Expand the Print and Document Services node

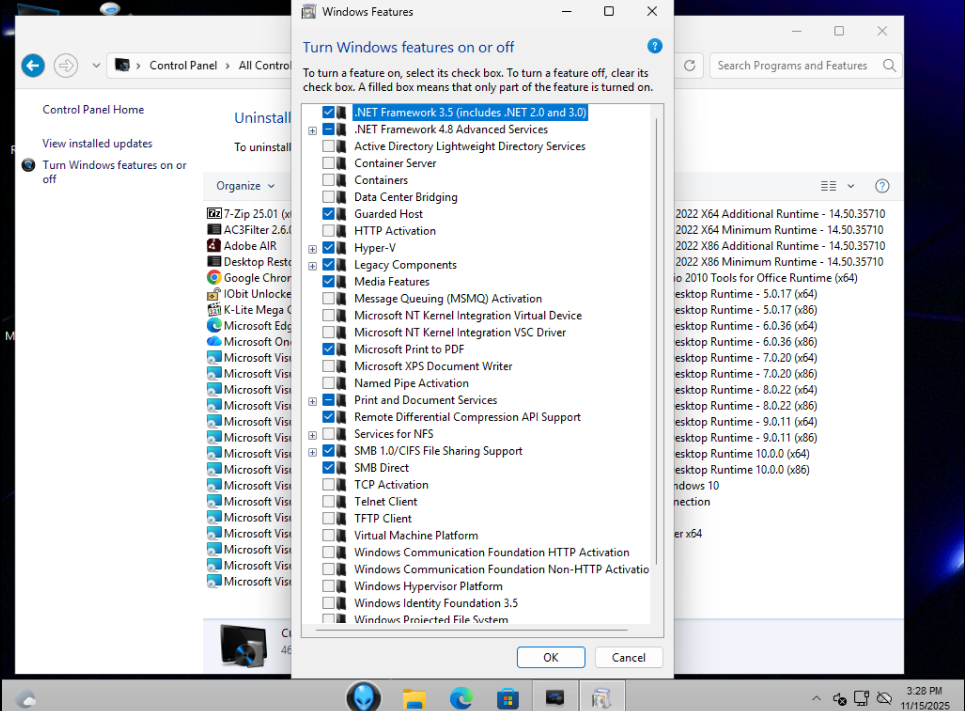(x=313, y=401)
